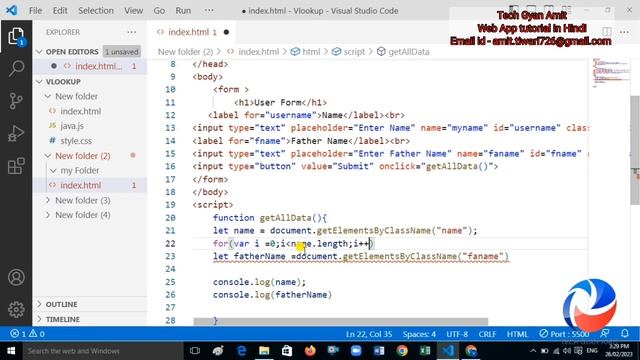The height and width of the screenshot is (360, 640).
Task: Collapse the Open Editors section
Action: [x=40, y=51]
